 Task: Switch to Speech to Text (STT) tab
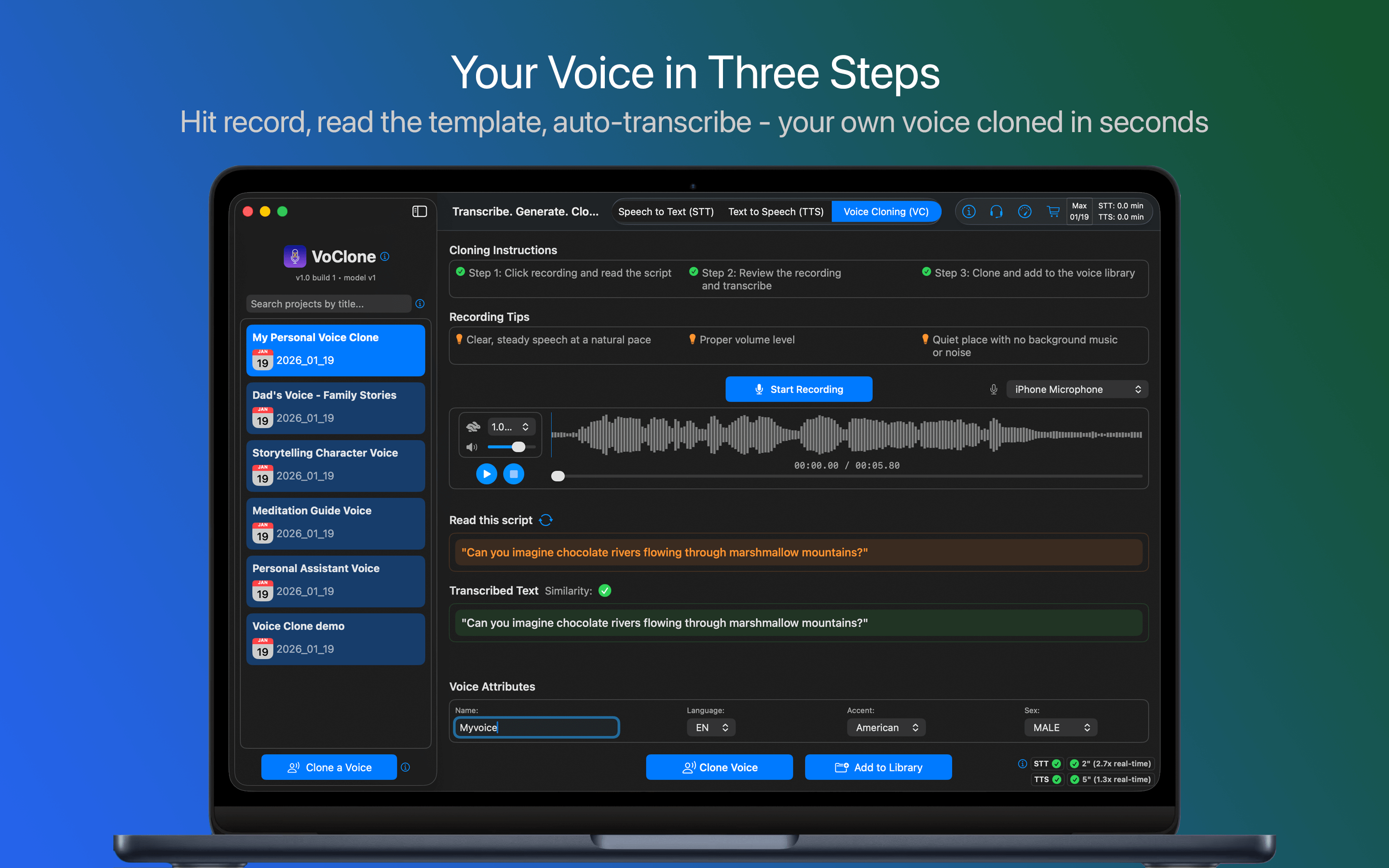666,211
